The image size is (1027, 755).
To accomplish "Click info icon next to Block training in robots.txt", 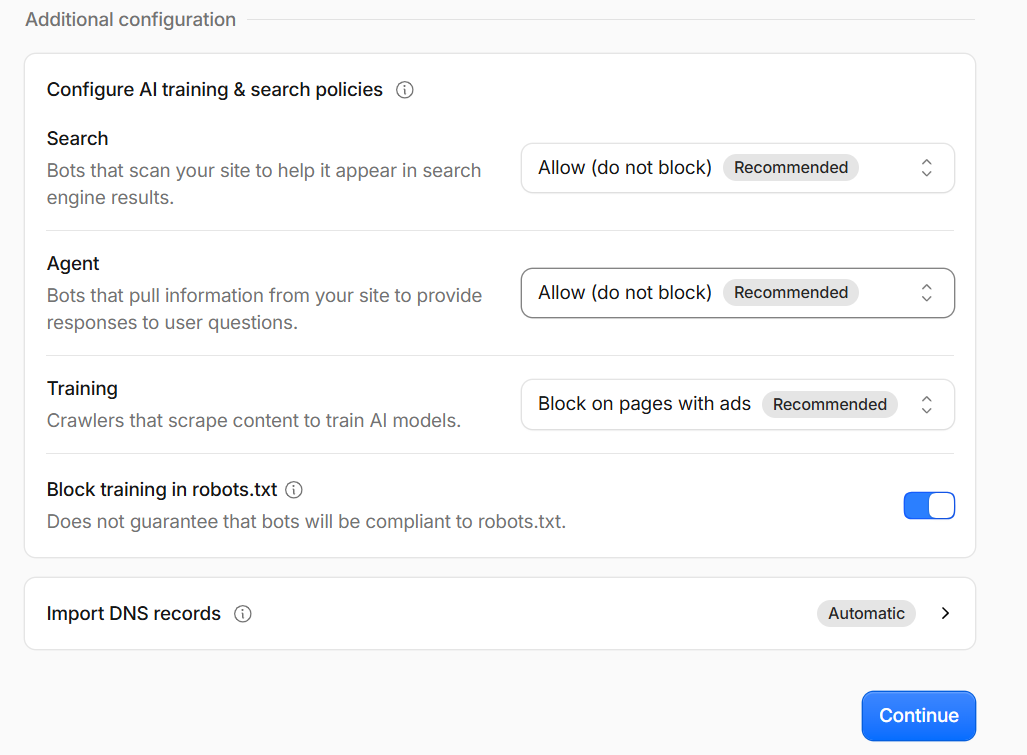I will tap(294, 490).
